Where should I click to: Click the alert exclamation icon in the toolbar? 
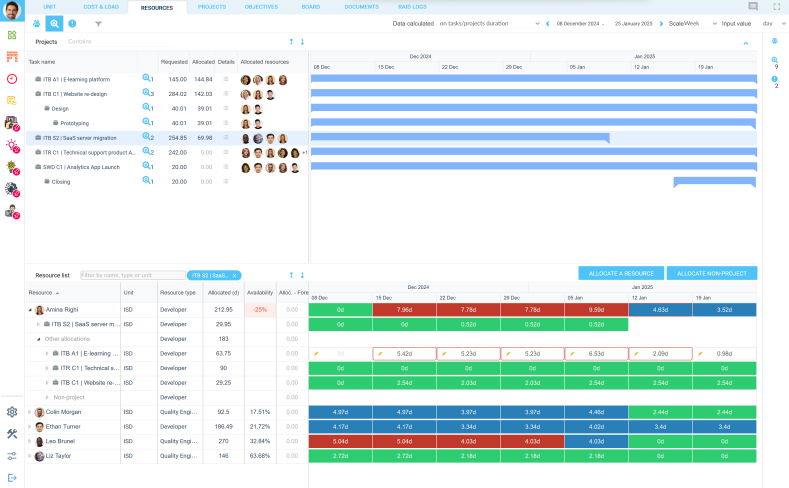tap(72, 23)
